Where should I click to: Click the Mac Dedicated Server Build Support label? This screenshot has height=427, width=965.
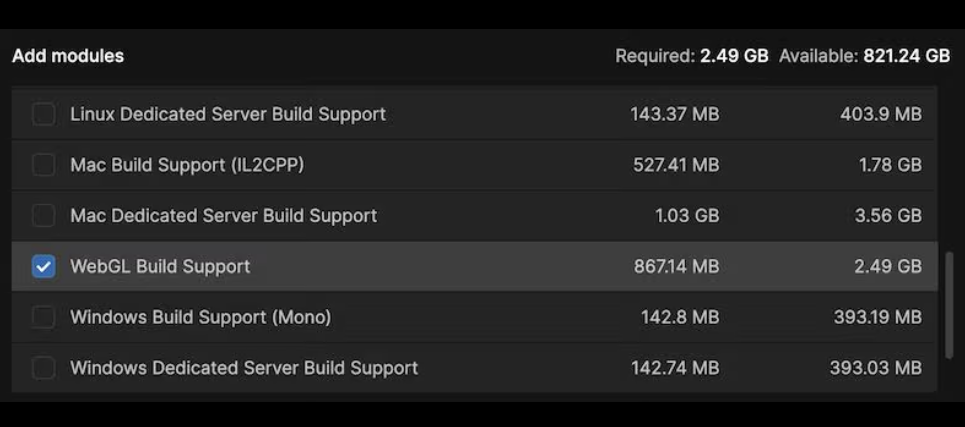223,215
